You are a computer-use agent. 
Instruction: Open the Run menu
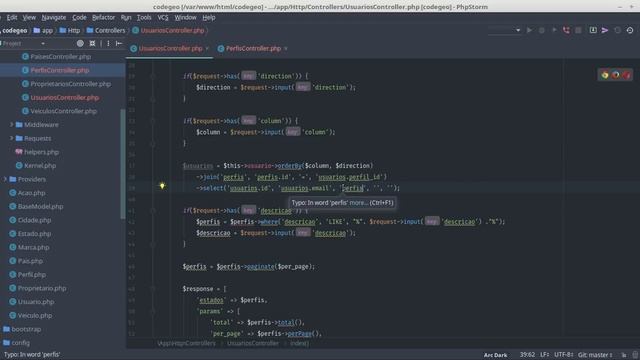[126, 18]
